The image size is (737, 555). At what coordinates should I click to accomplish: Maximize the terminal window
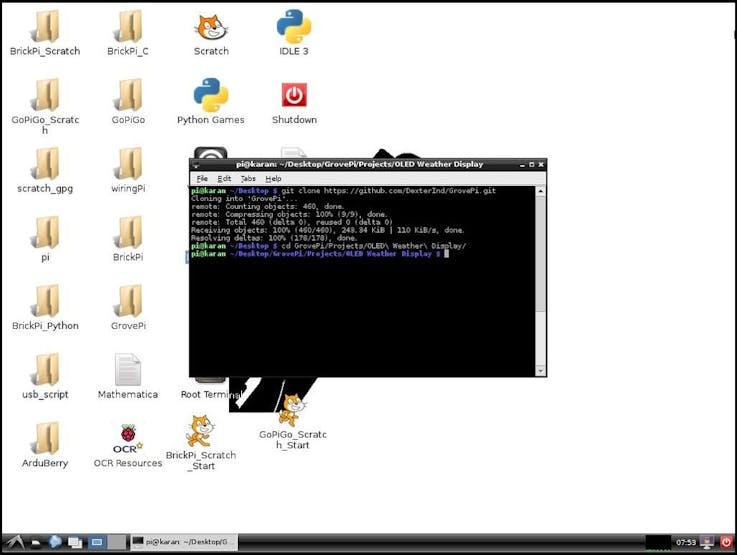click(532, 164)
